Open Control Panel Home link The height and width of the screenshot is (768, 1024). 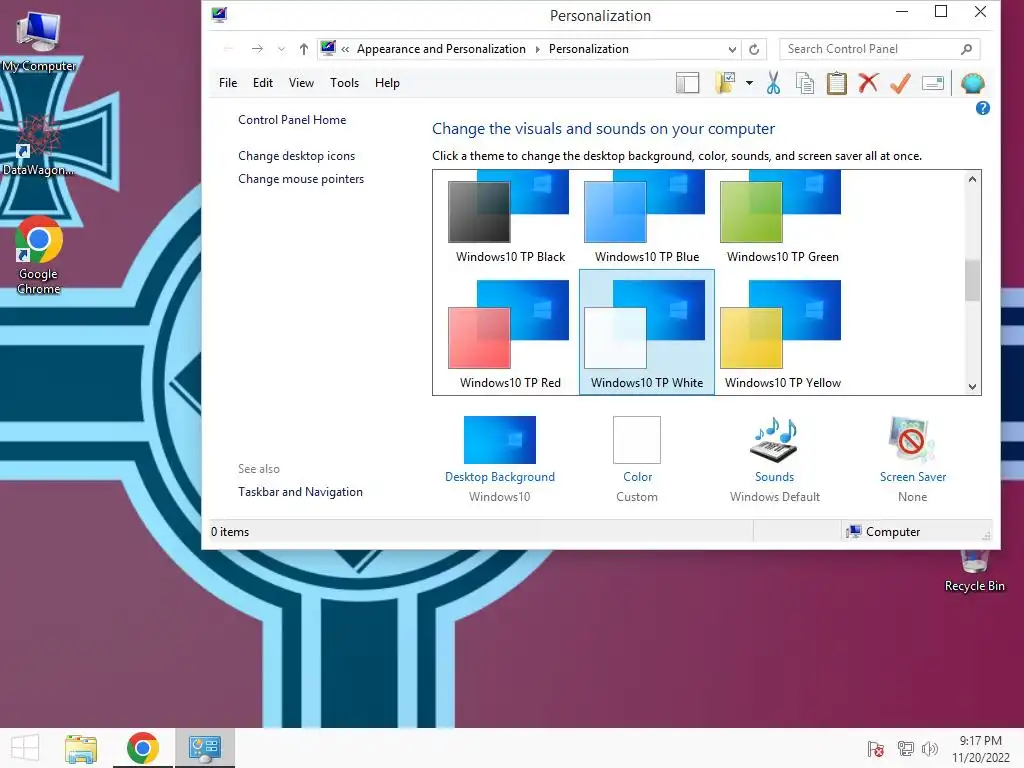pyautogui.click(x=292, y=120)
